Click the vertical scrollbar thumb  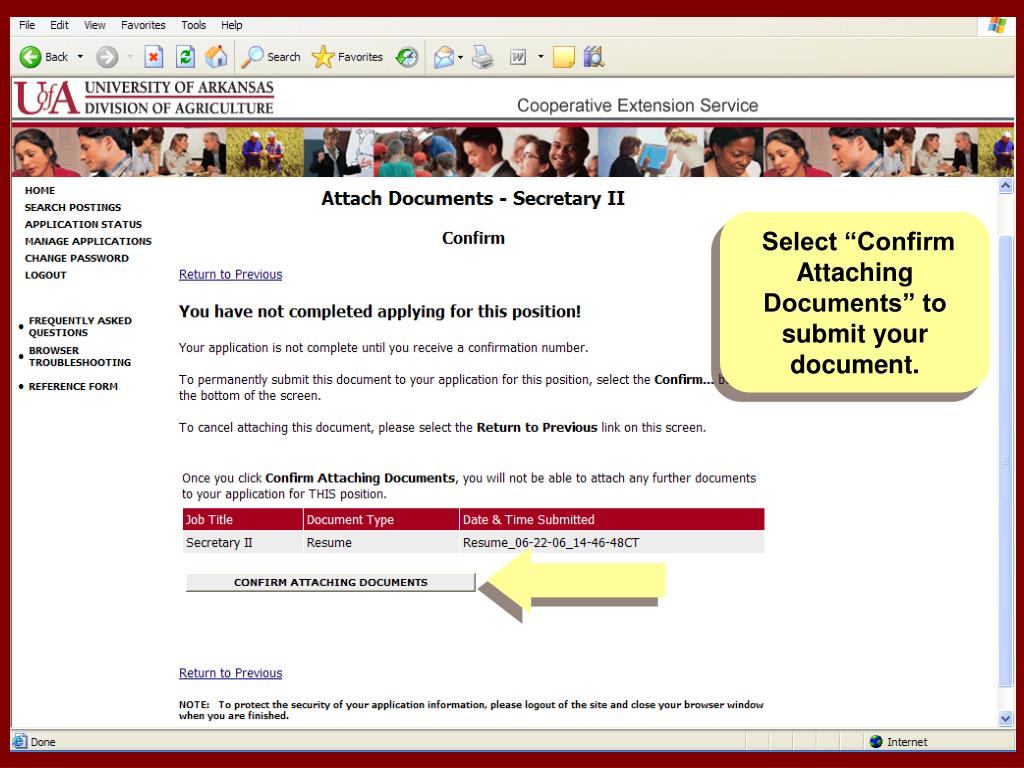(x=1006, y=460)
